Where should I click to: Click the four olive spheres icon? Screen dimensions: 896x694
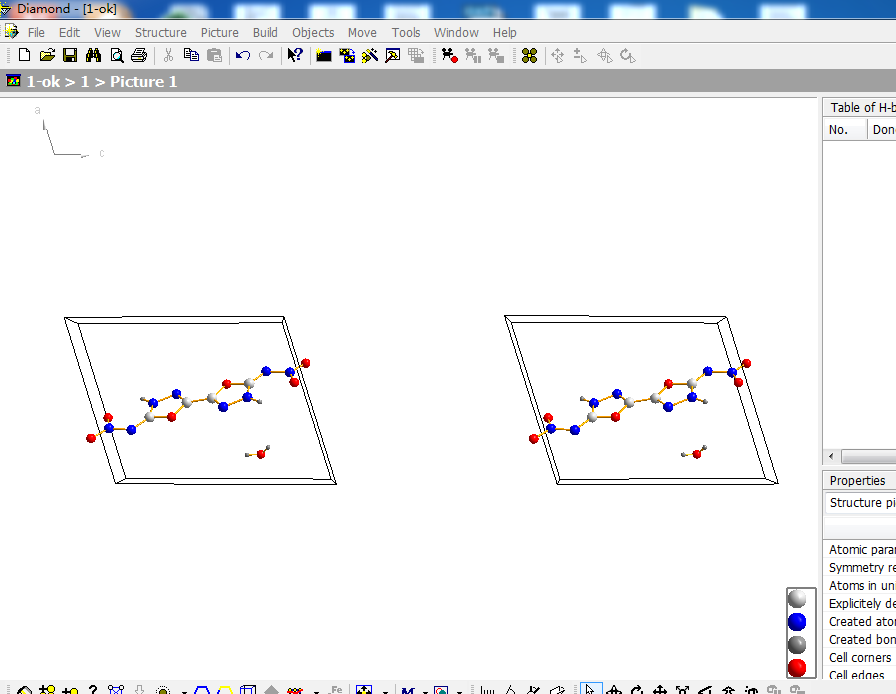pos(530,55)
